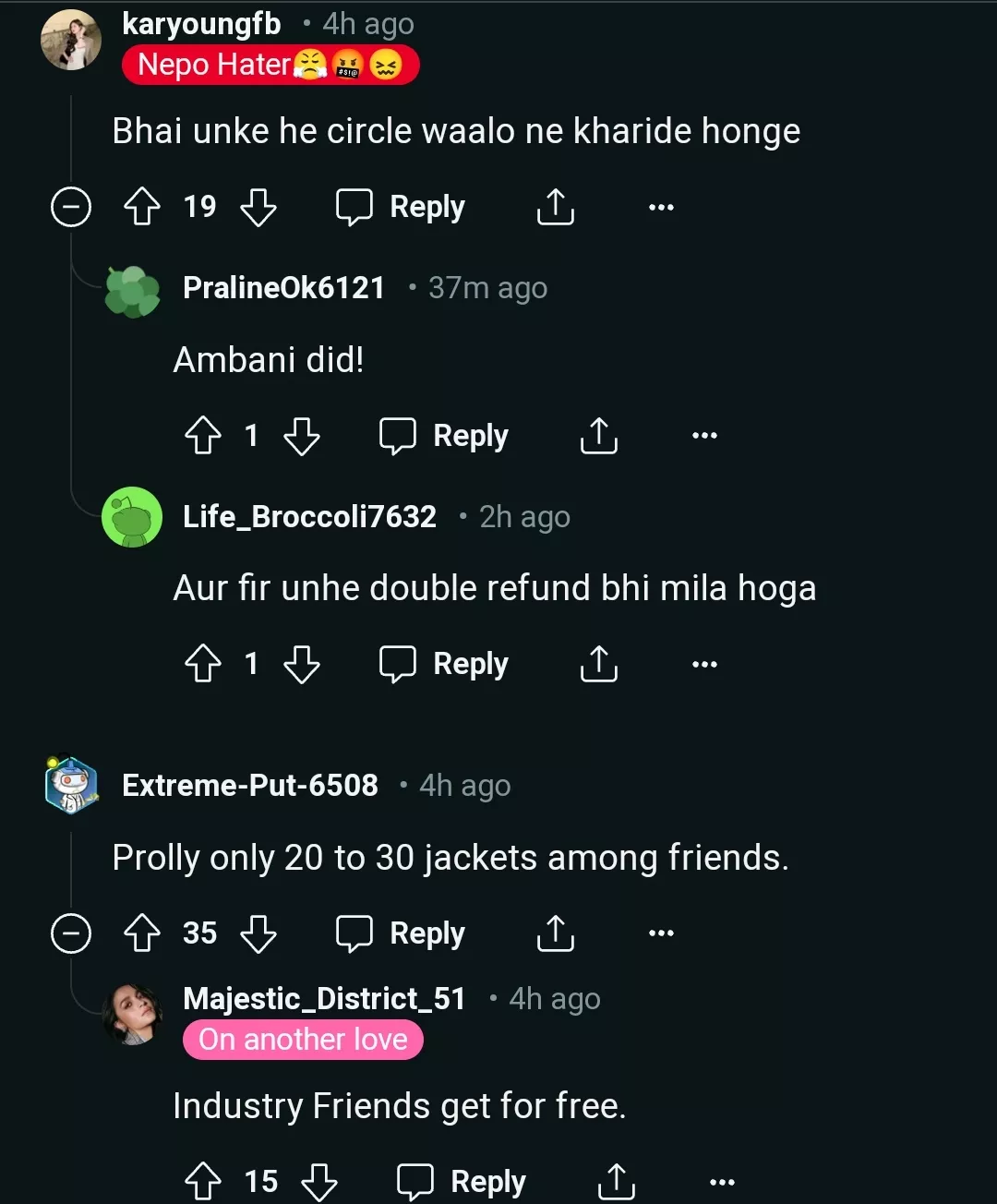This screenshot has height=1204, width=997.
Task: Collapse Extreme-Put-6508's comment thread
Action: 71,933
